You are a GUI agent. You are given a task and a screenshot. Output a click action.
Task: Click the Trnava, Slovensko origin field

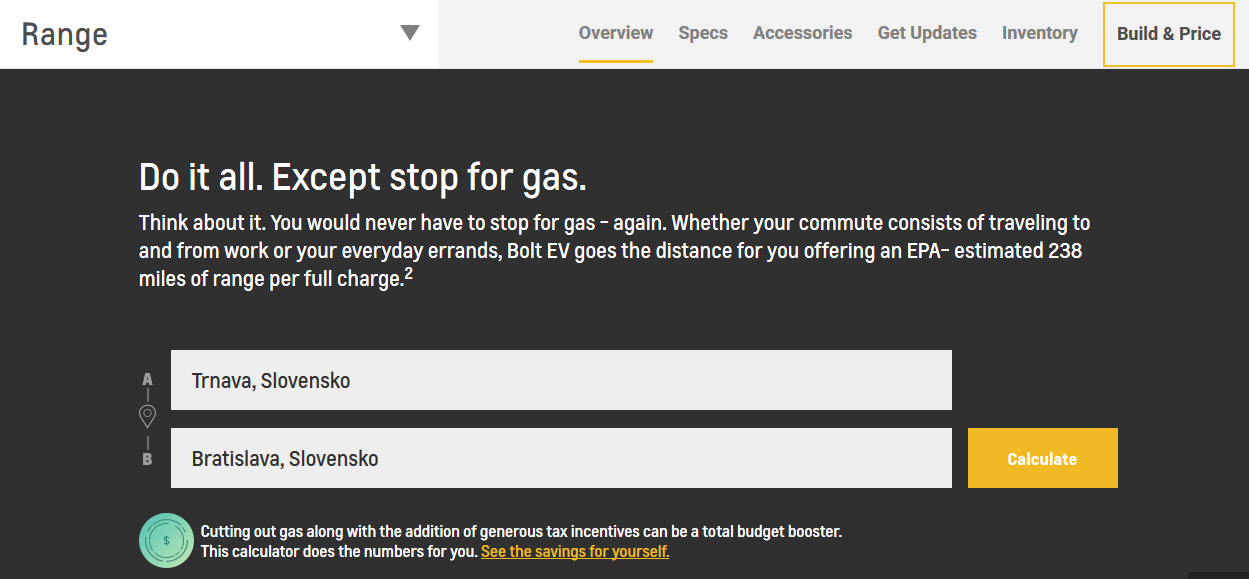pyautogui.click(x=561, y=380)
